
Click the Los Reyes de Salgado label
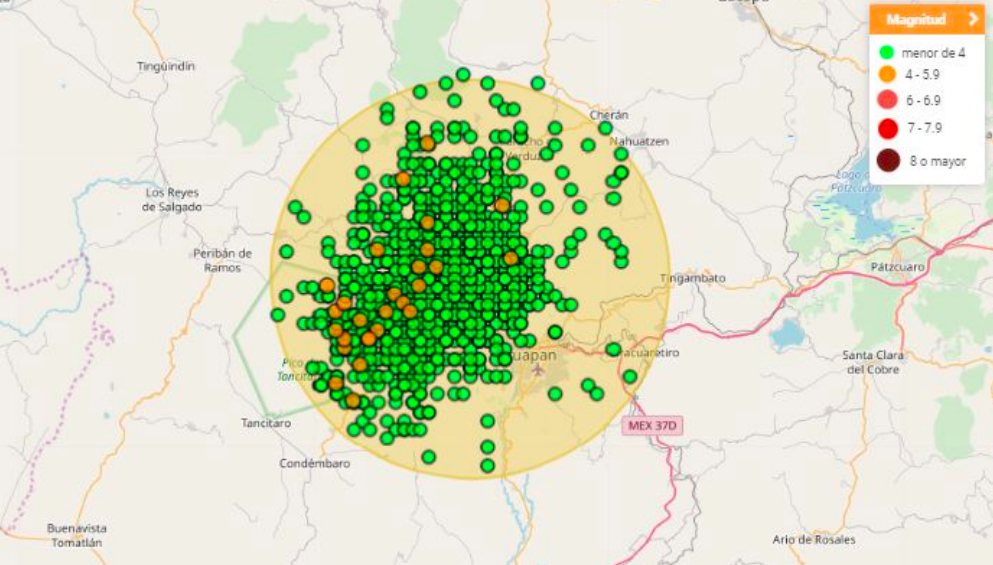click(173, 199)
